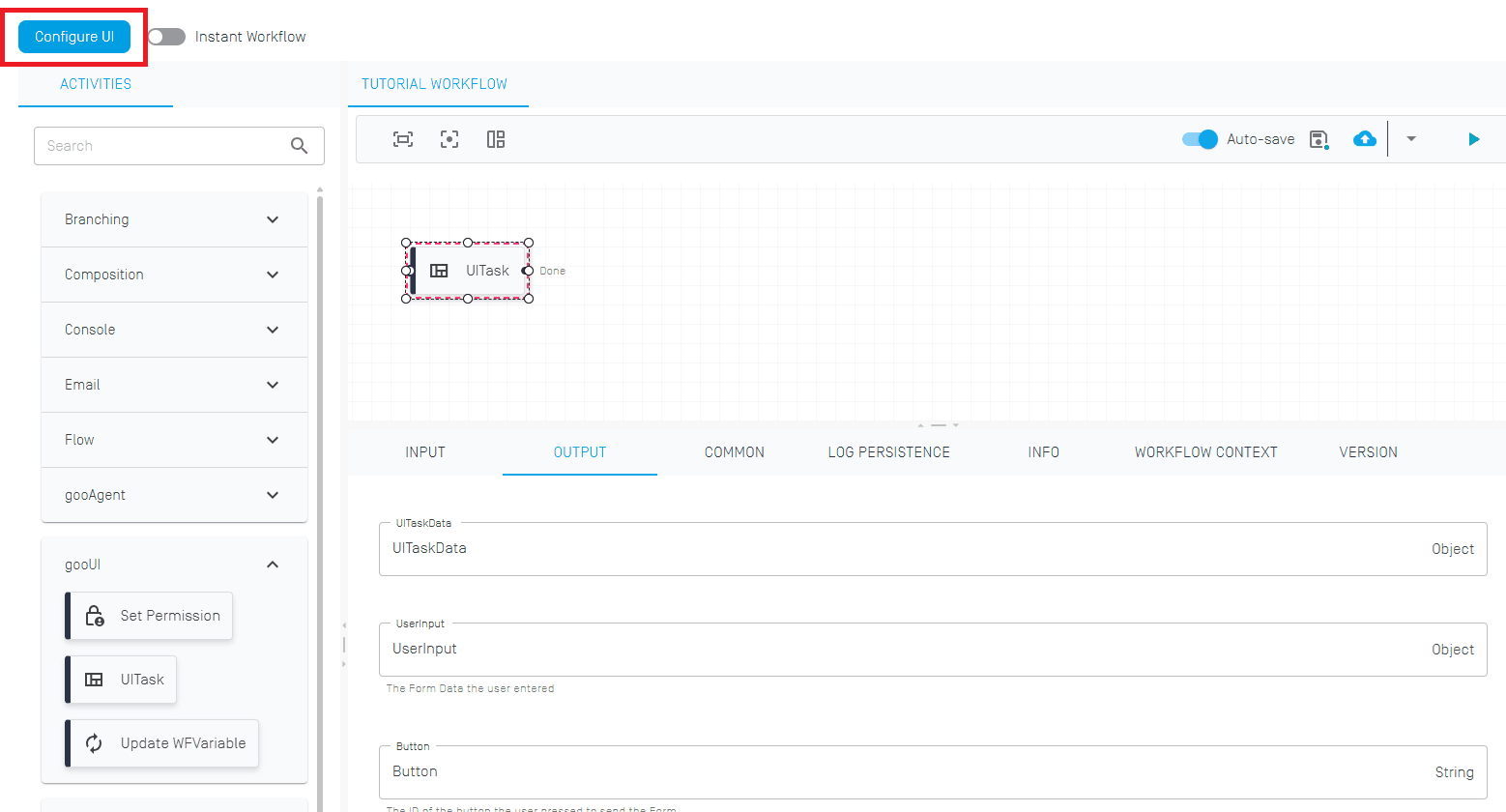Image resolution: width=1506 pixels, height=812 pixels.
Task: Click the Set Permission activity
Action: click(151, 616)
